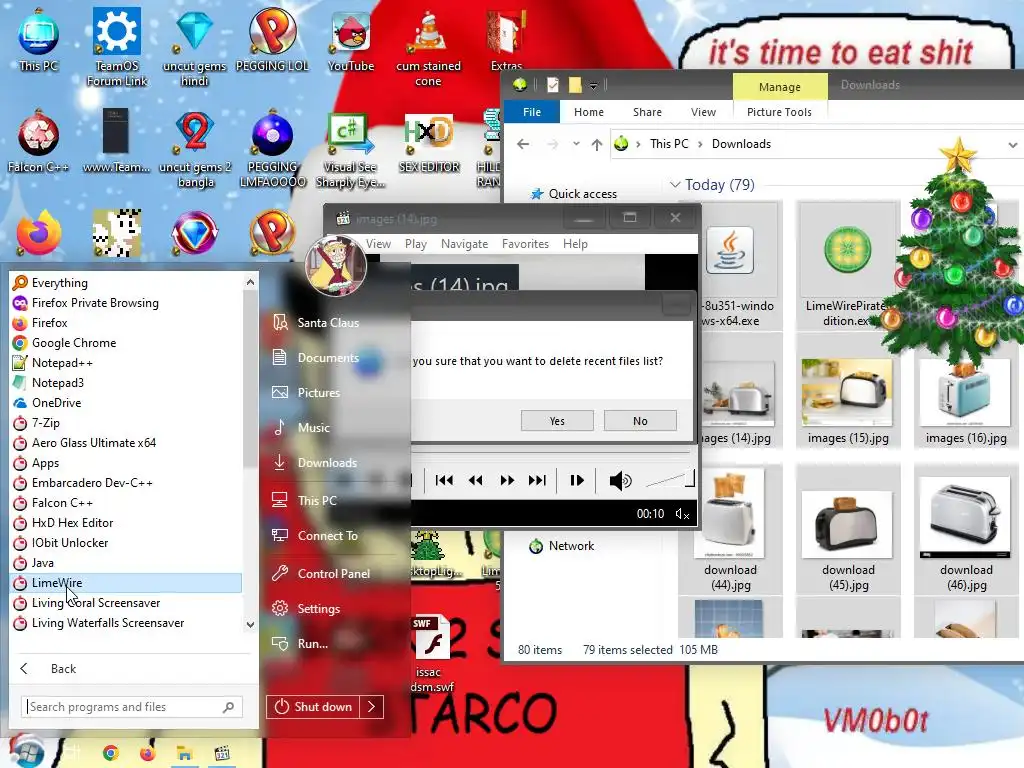The height and width of the screenshot is (768, 1024).
Task: Open the Falcon C++ recycle bin desktop icon
Action: pyautogui.click(x=39, y=141)
